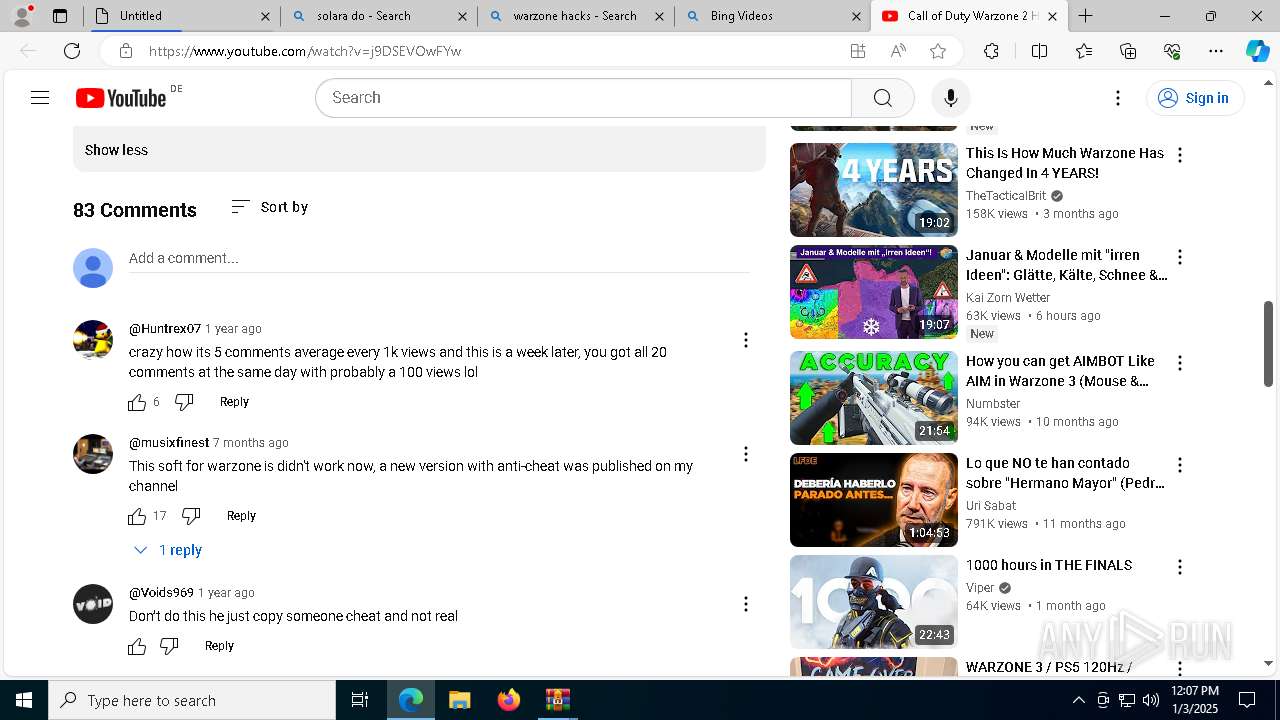Open options for '1000 hours in THE FINALS' video

click(x=1180, y=567)
